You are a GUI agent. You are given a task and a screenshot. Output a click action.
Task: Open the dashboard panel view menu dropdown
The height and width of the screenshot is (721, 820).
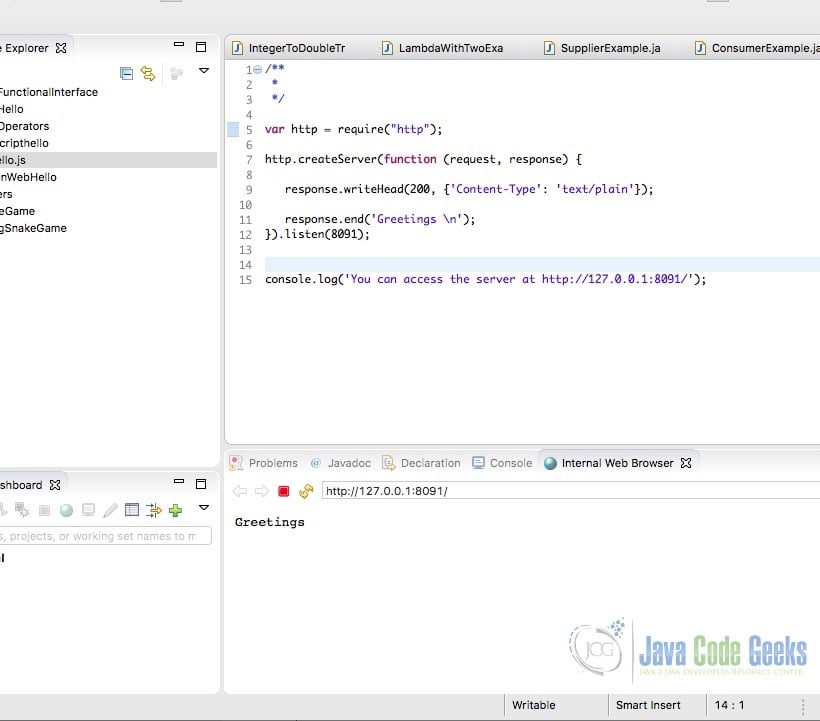click(x=203, y=509)
